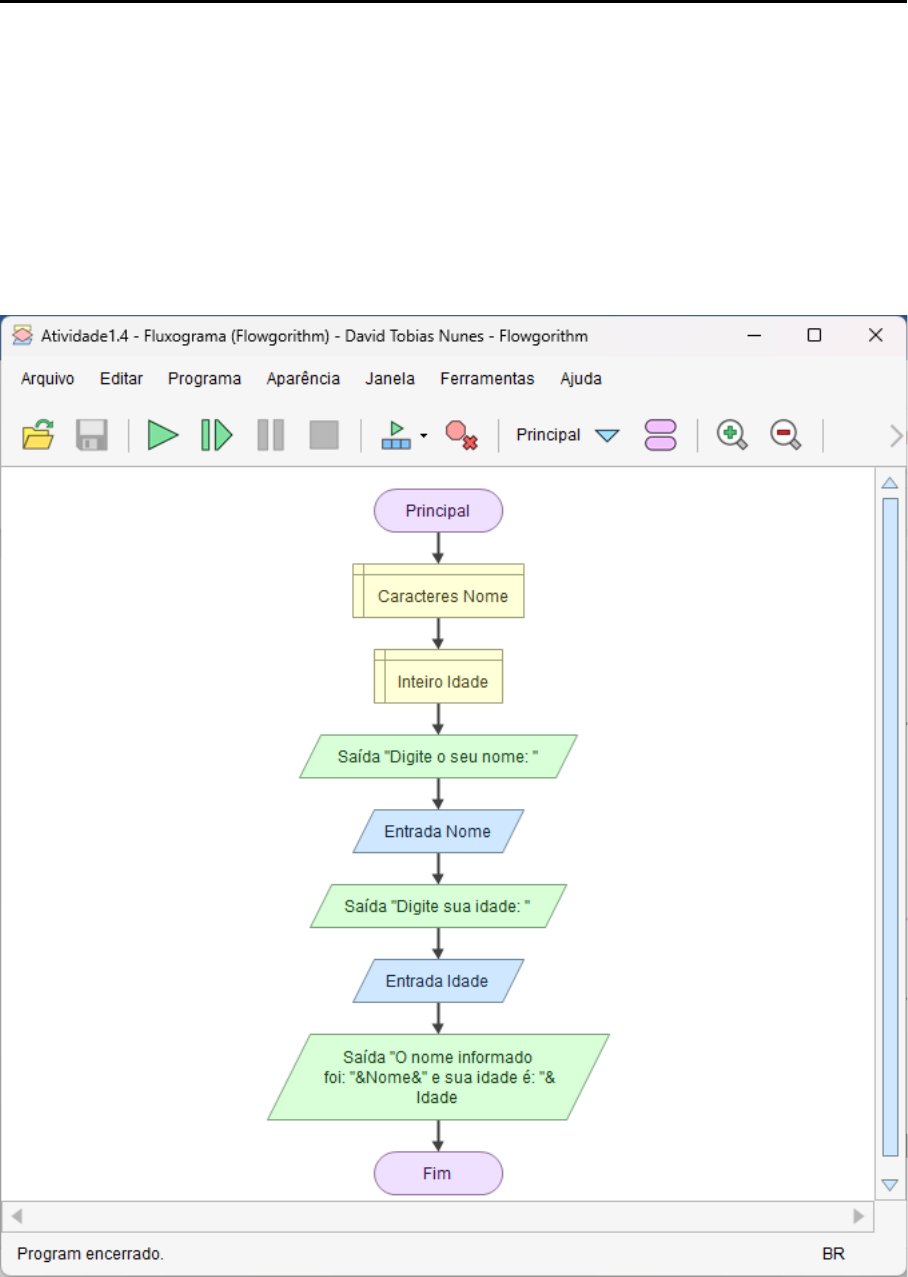
Task: Open the run speed dropdown arrow
Action: [x=424, y=436]
